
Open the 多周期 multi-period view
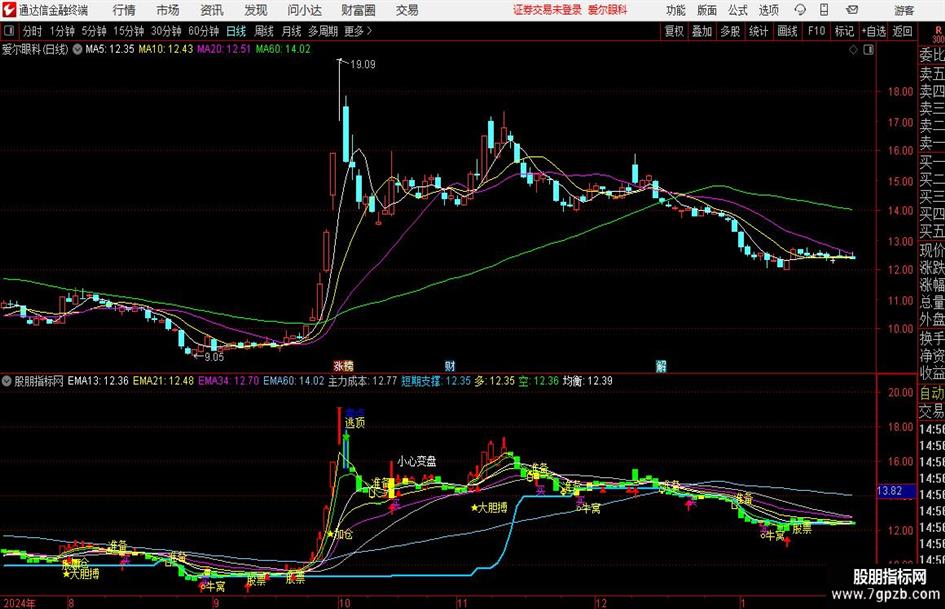[323, 31]
